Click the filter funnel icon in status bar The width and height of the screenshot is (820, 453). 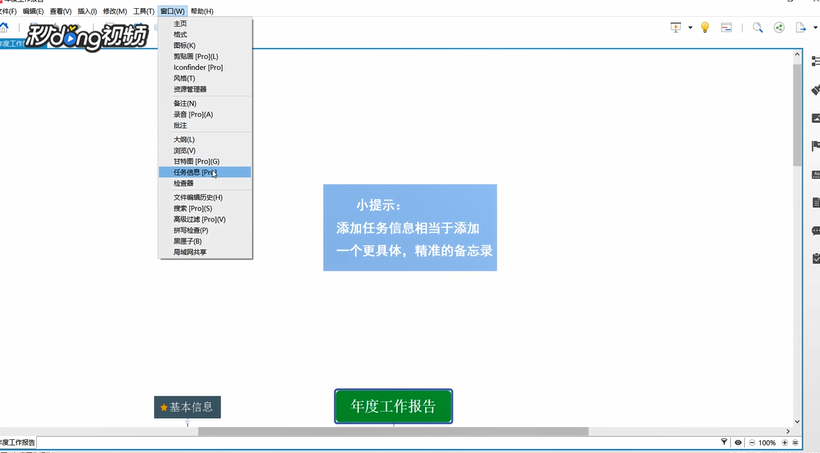point(724,443)
